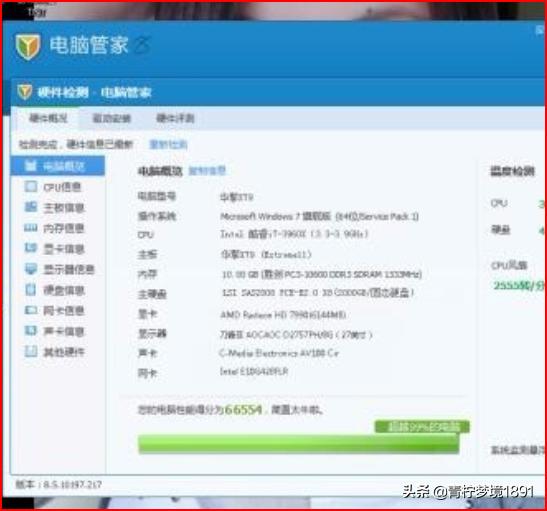This screenshot has width=547, height=511.
Task: Open 显示器信息 via its monitor icon
Action: [31, 269]
